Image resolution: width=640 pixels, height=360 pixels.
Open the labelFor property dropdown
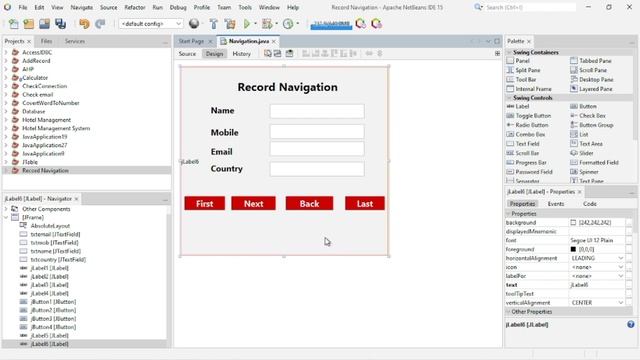(620, 276)
